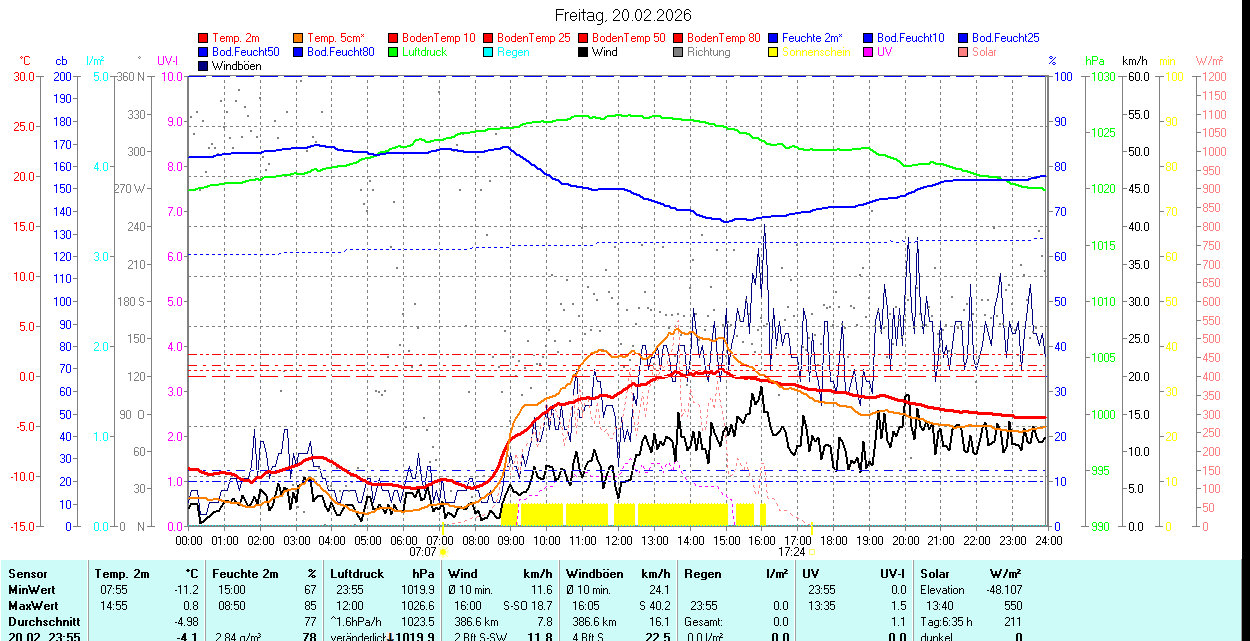Select the pink Solar legend square

(x=963, y=52)
